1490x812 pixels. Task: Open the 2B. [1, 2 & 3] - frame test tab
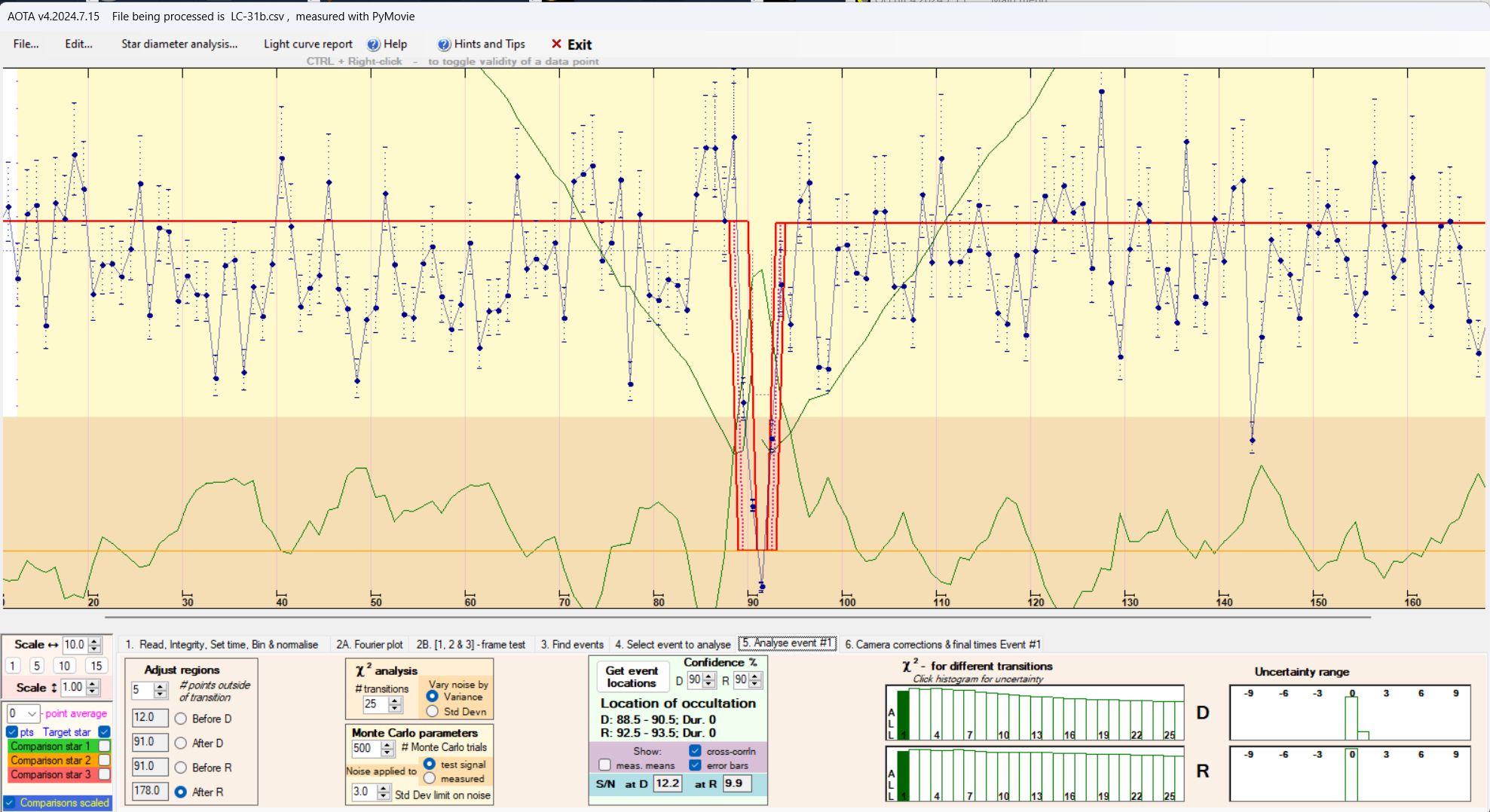point(470,644)
